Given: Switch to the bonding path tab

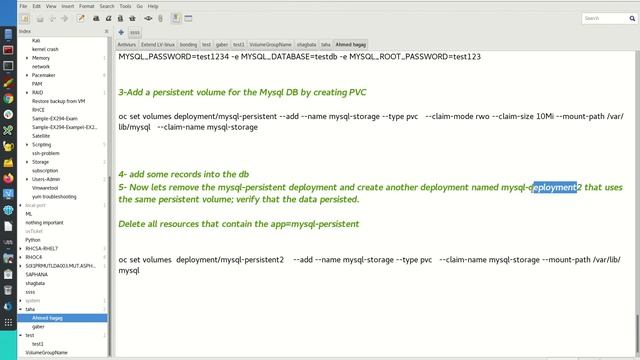Looking at the screenshot, I should point(188,44).
